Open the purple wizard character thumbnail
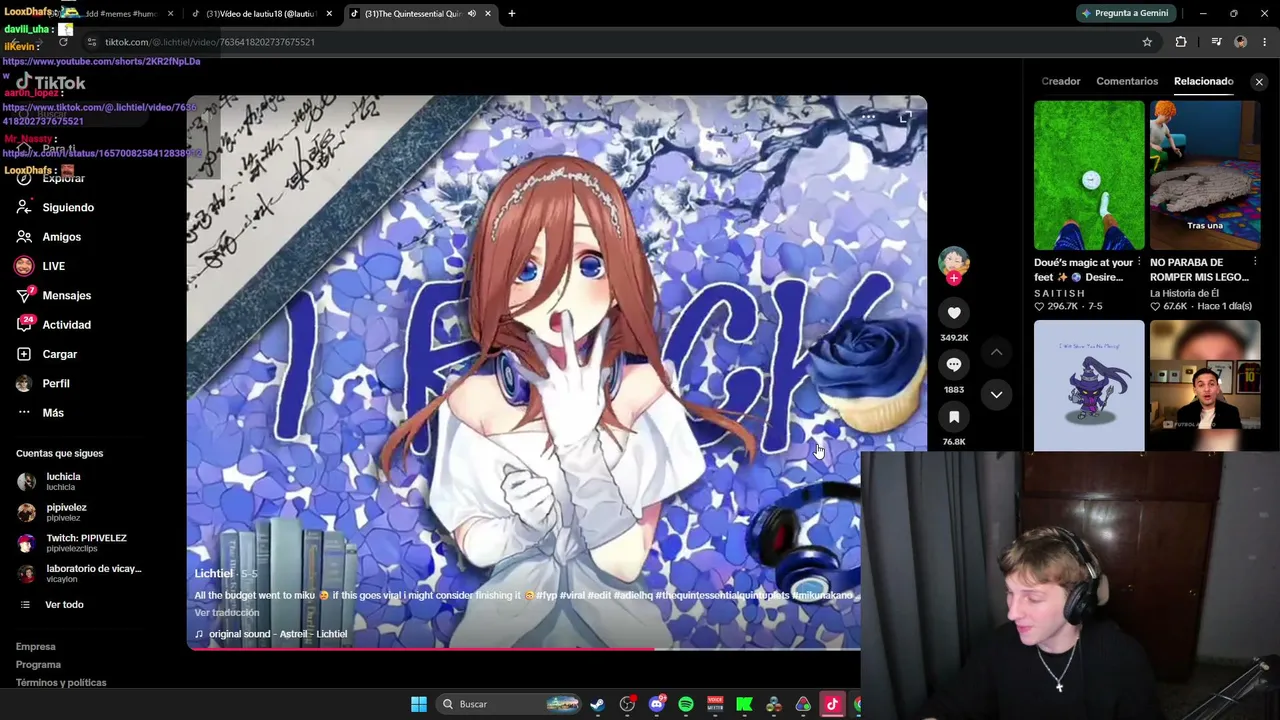This screenshot has height=720, width=1280. pos(1089,386)
